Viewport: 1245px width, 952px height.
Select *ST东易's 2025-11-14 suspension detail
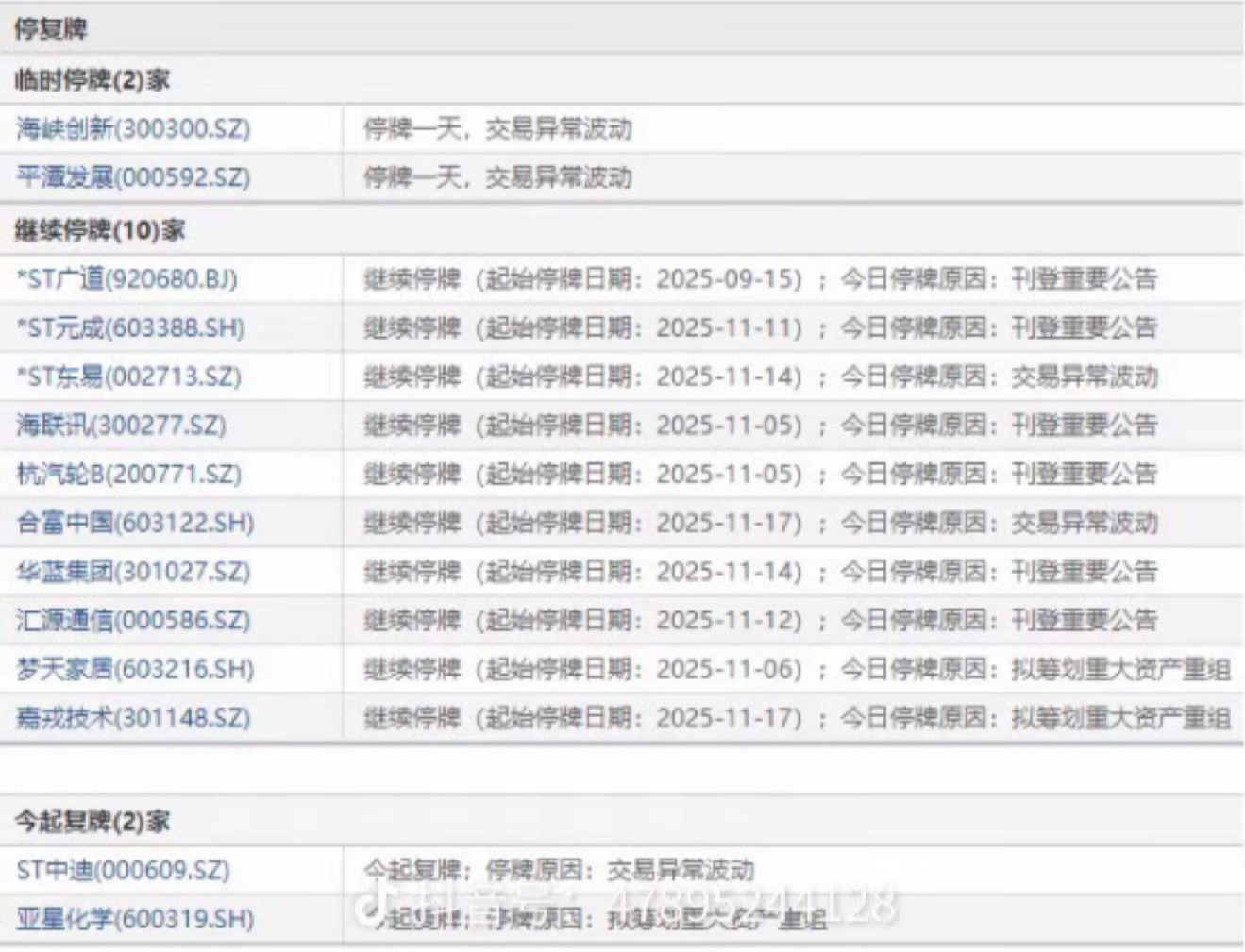click(x=761, y=376)
